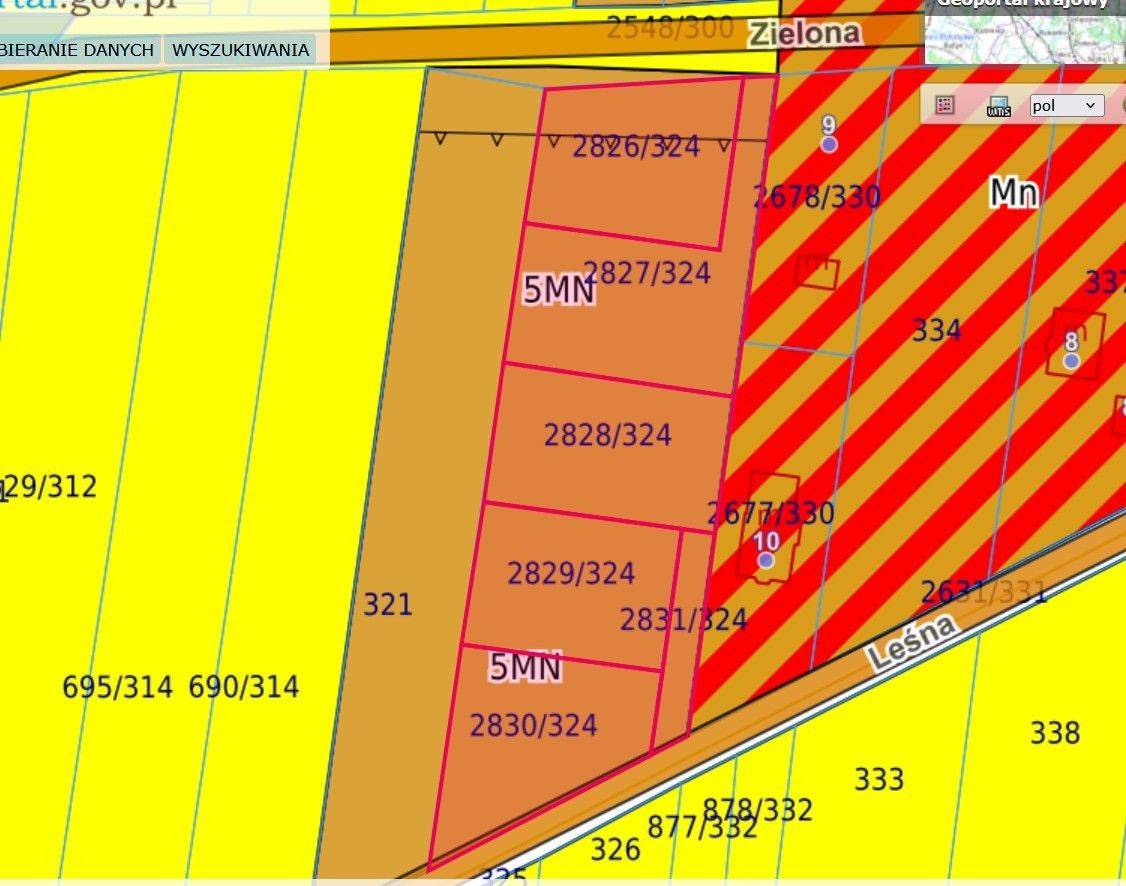Image resolution: width=1126 pixels, height=886 pixels.
Task: Click the Leśna street label
Action: pos(911,642)
